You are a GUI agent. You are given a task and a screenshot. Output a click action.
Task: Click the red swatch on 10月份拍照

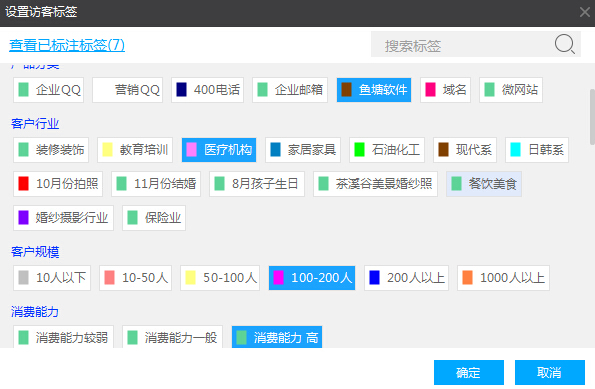tap(24, 184)
